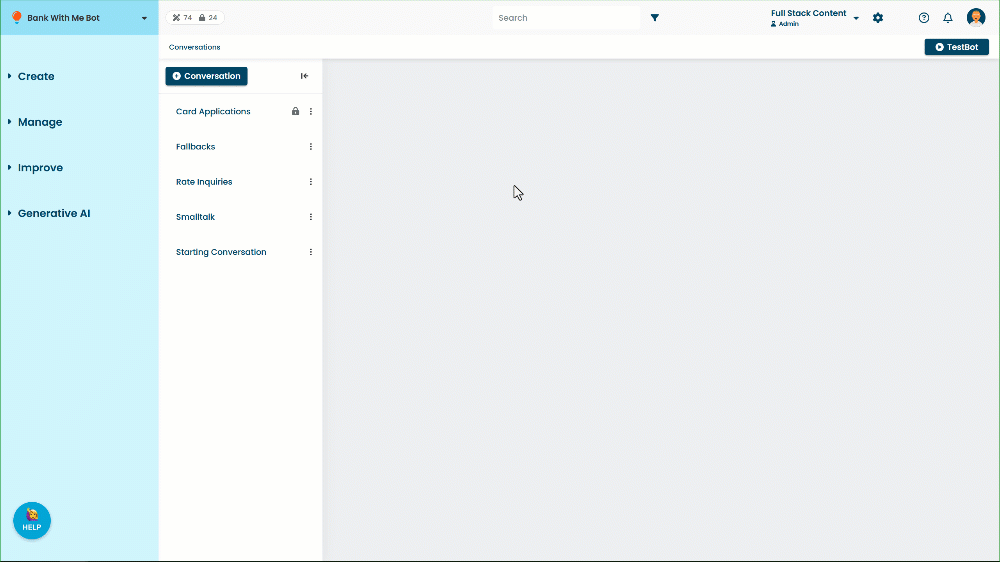Collapse the conversations list panel
This screenshot has width=1000, height=562.
click(304, 76)
